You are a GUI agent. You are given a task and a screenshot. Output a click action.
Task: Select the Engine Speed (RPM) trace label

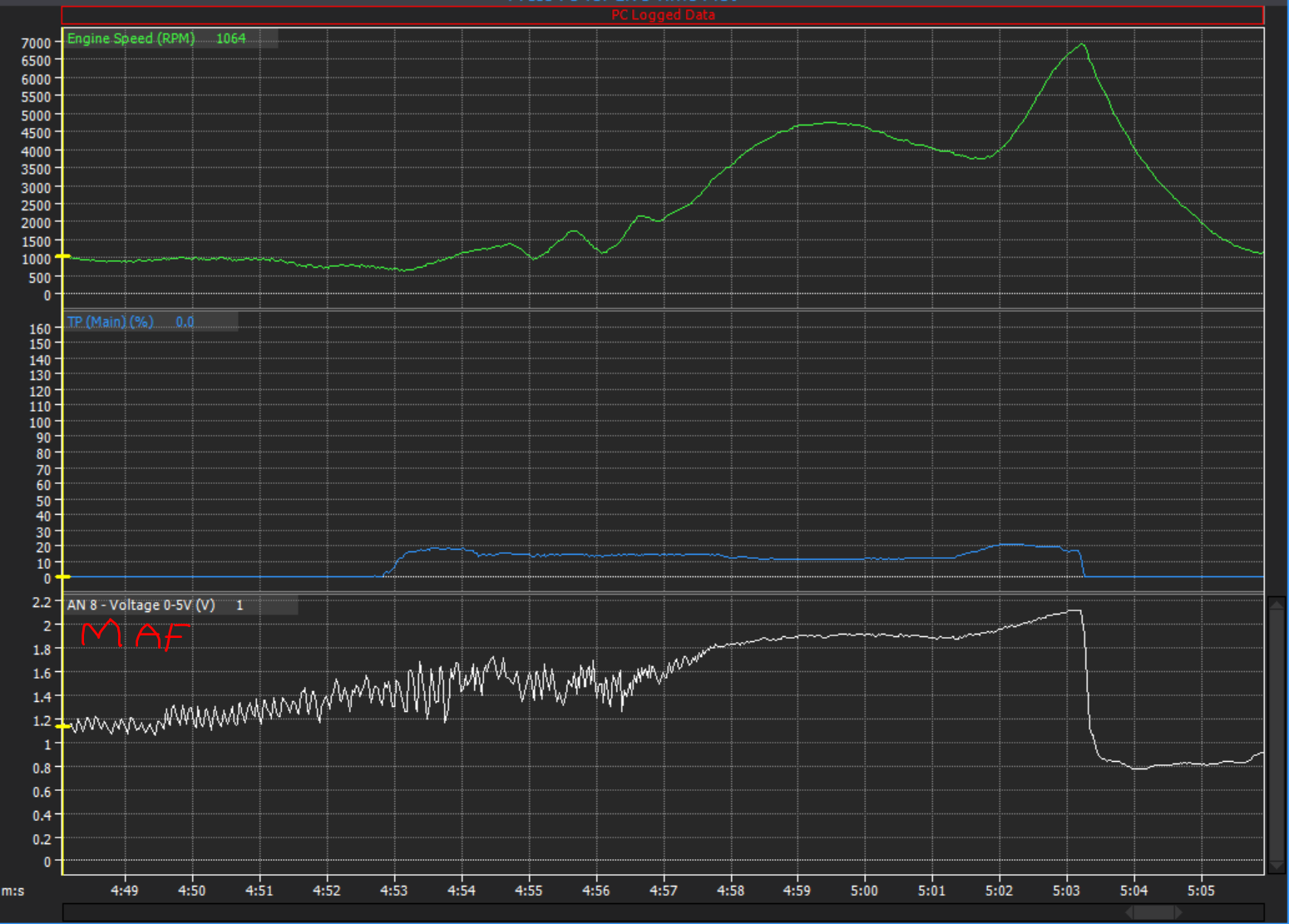point(131,38)
